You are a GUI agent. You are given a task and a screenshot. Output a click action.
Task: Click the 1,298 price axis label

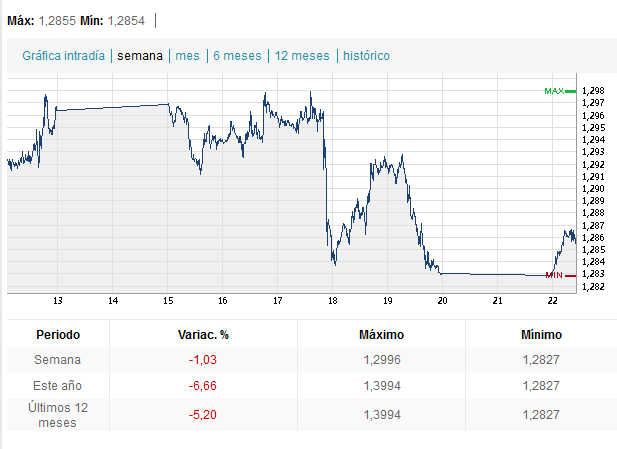tap(593, 91)
